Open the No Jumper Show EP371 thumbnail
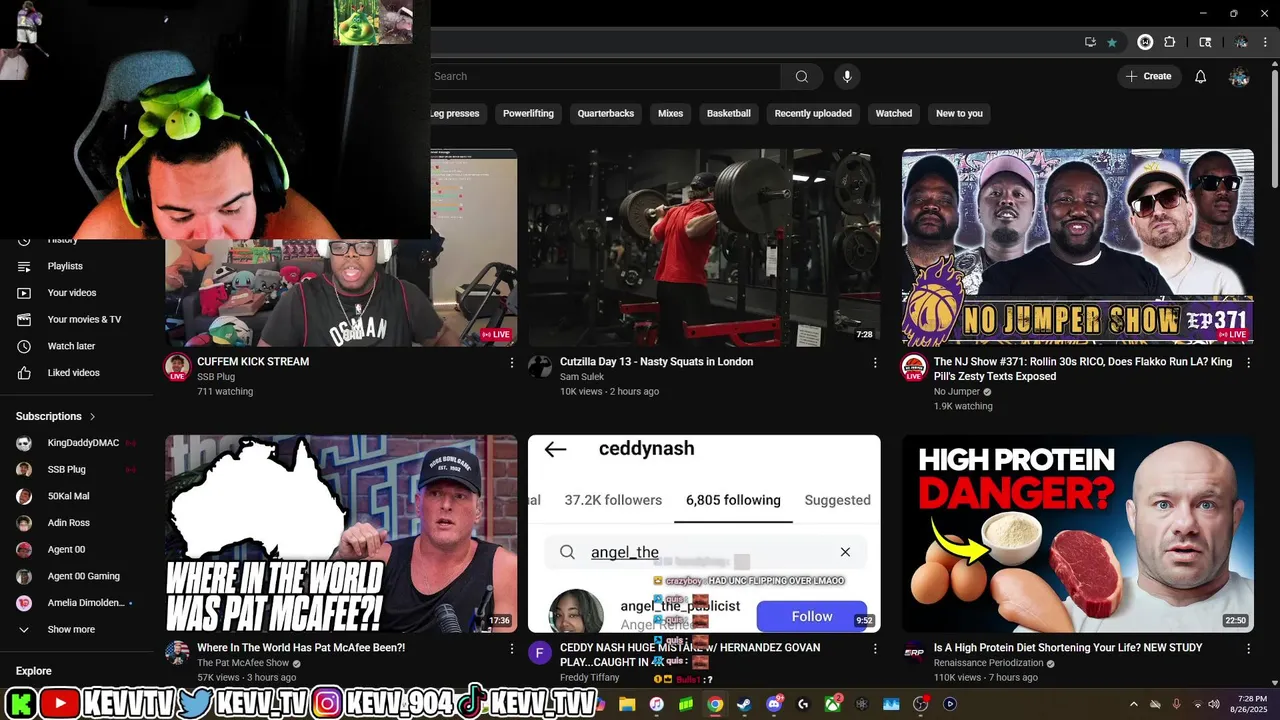The width and height of the screenshot is (1280, 720). pyautogui.click(x=1078, y=247)
